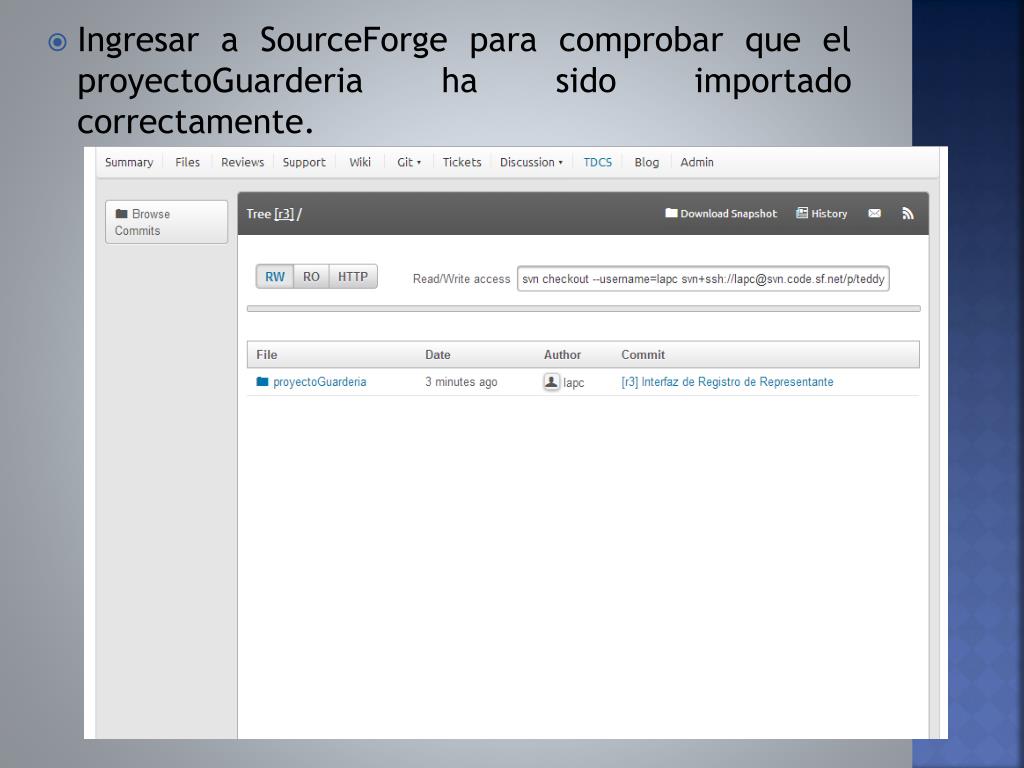The image size is (1024, 768).
Task: Open the Files tab
Action: 187,162
